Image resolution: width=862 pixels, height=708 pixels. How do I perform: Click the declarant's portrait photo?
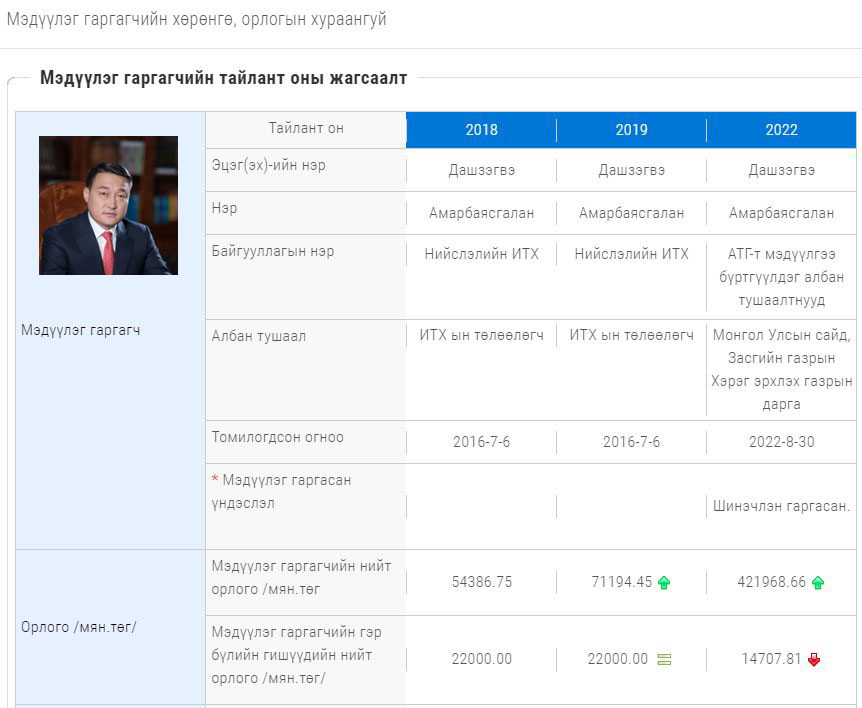[108, 206]
